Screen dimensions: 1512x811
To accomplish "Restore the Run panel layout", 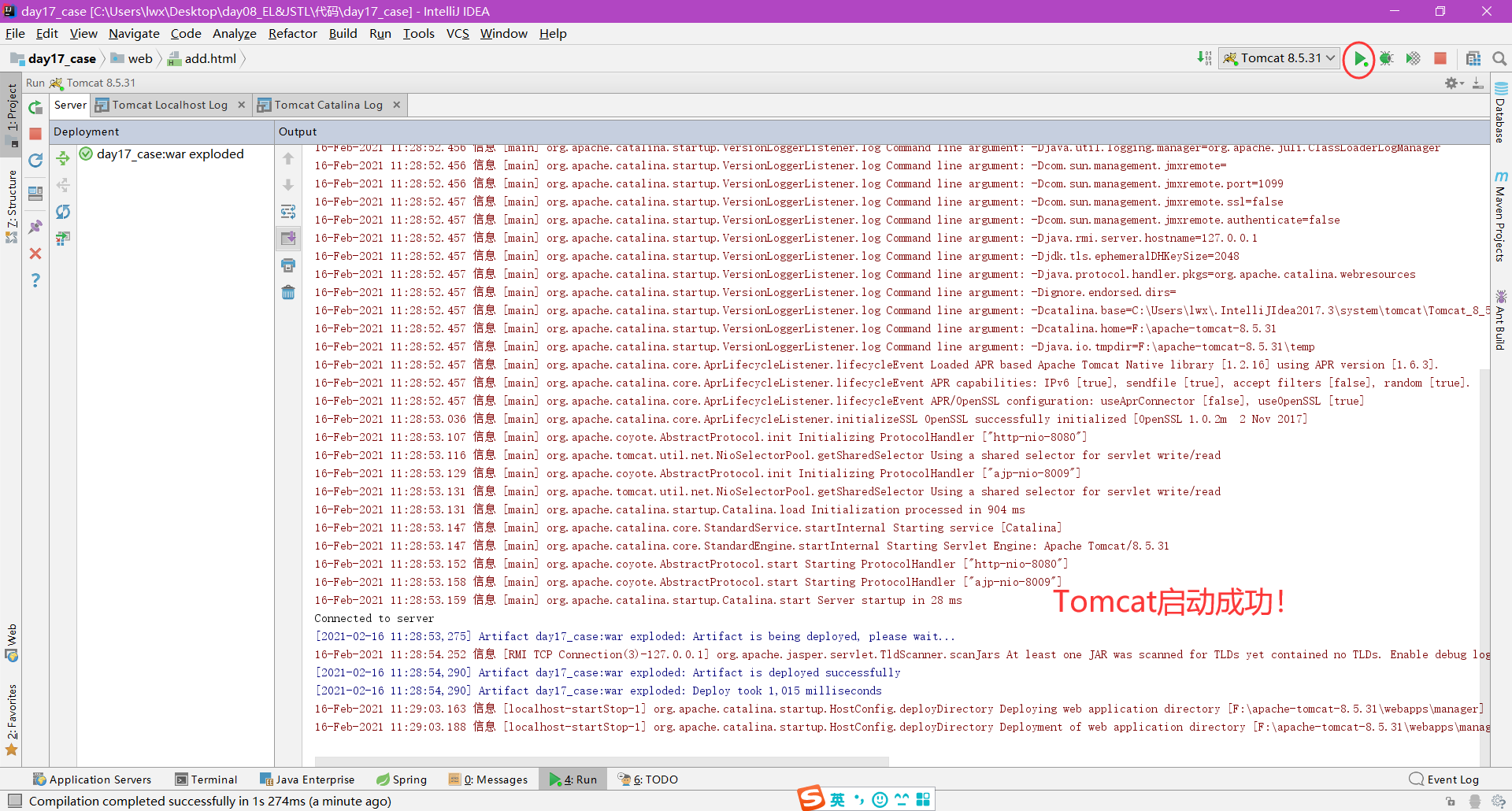I will click(x=35, y=194).
